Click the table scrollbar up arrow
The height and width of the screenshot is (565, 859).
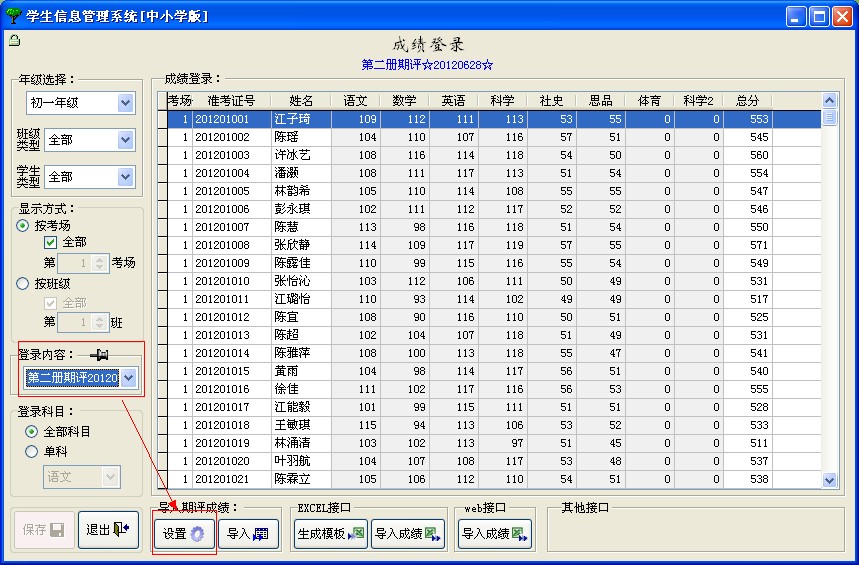pyautogui.click(x=829, y=100)
